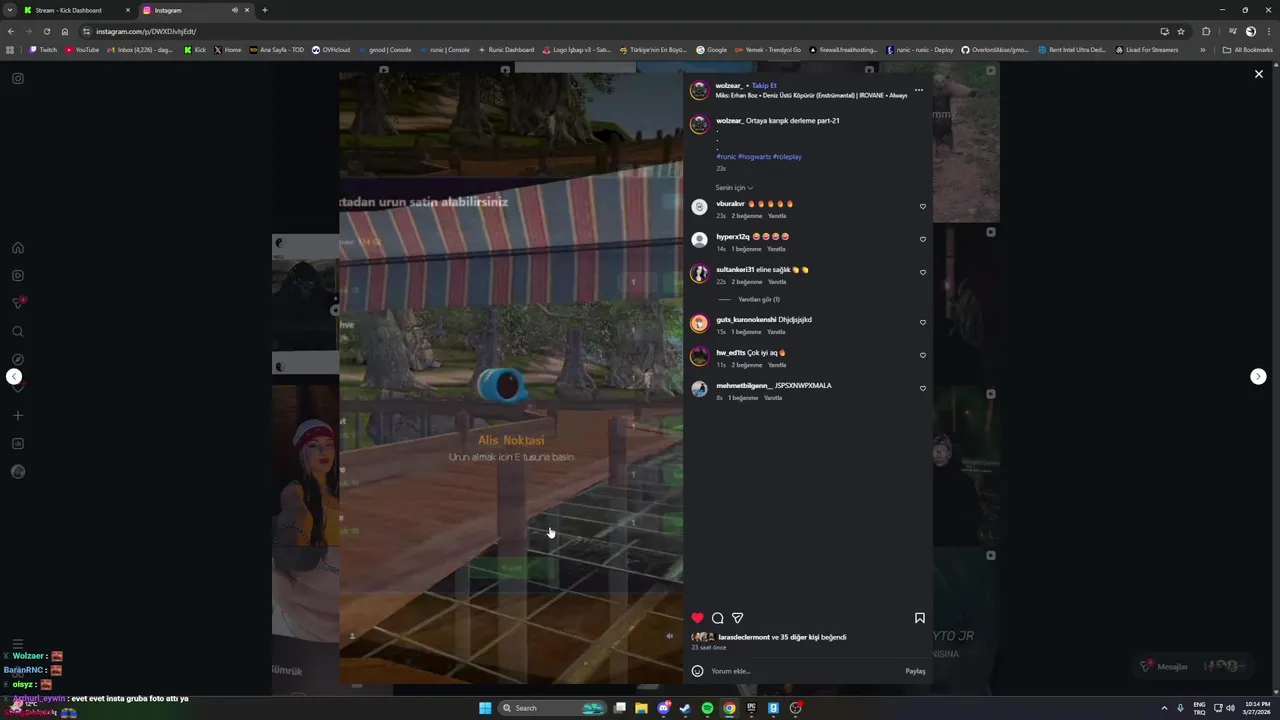This screenshot has width=1280, height=720.
Task: Like vburakvr's comment
Action: click(x=922, y=207)
